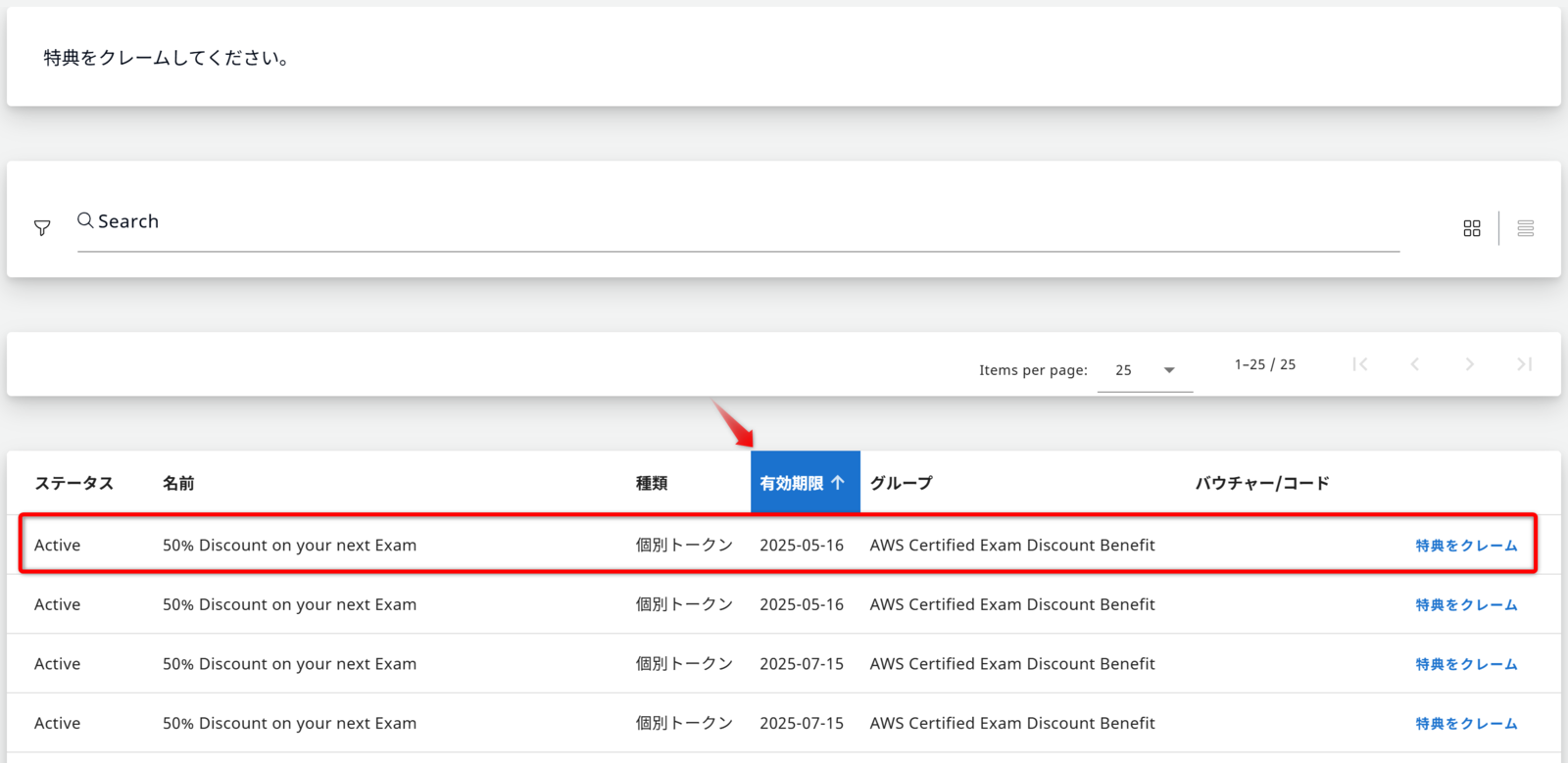1568x763 pixels.
Task: Select 'Active' status in first row
Action: click(x=58, y=546)
